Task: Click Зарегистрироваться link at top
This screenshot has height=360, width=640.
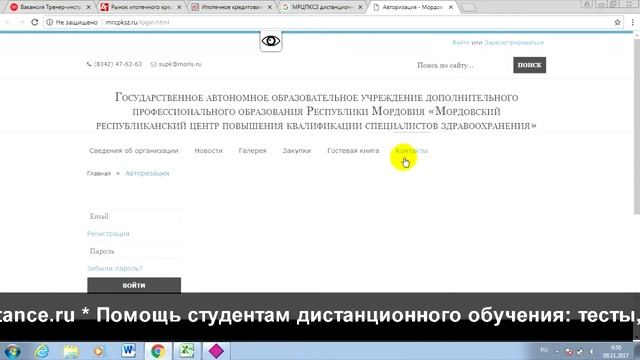Action: tap(514, 42)
